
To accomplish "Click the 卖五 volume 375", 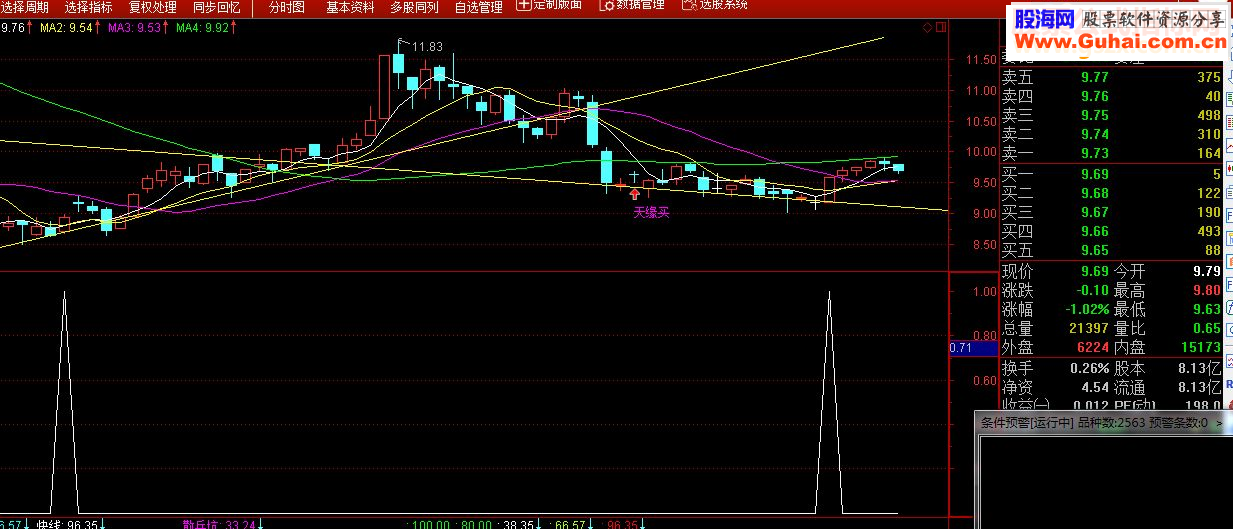I will 1208,77.
